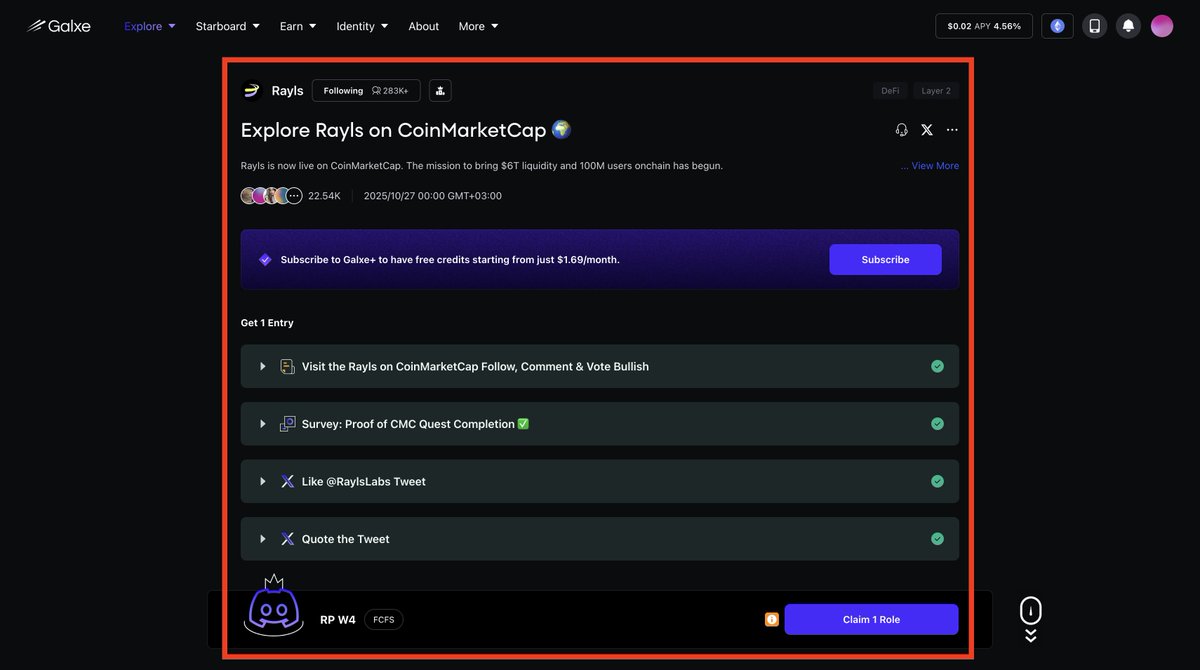Click the X icon of Quote the Tweet
The height and width of the screenshot is (670, 1200).
pos(287,539)
